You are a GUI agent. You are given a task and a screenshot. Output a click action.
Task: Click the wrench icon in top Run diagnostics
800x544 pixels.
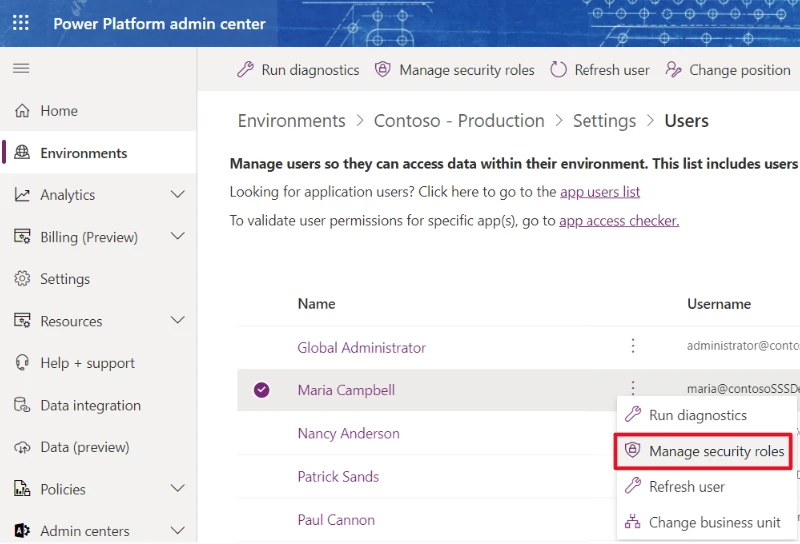(245, 69)
